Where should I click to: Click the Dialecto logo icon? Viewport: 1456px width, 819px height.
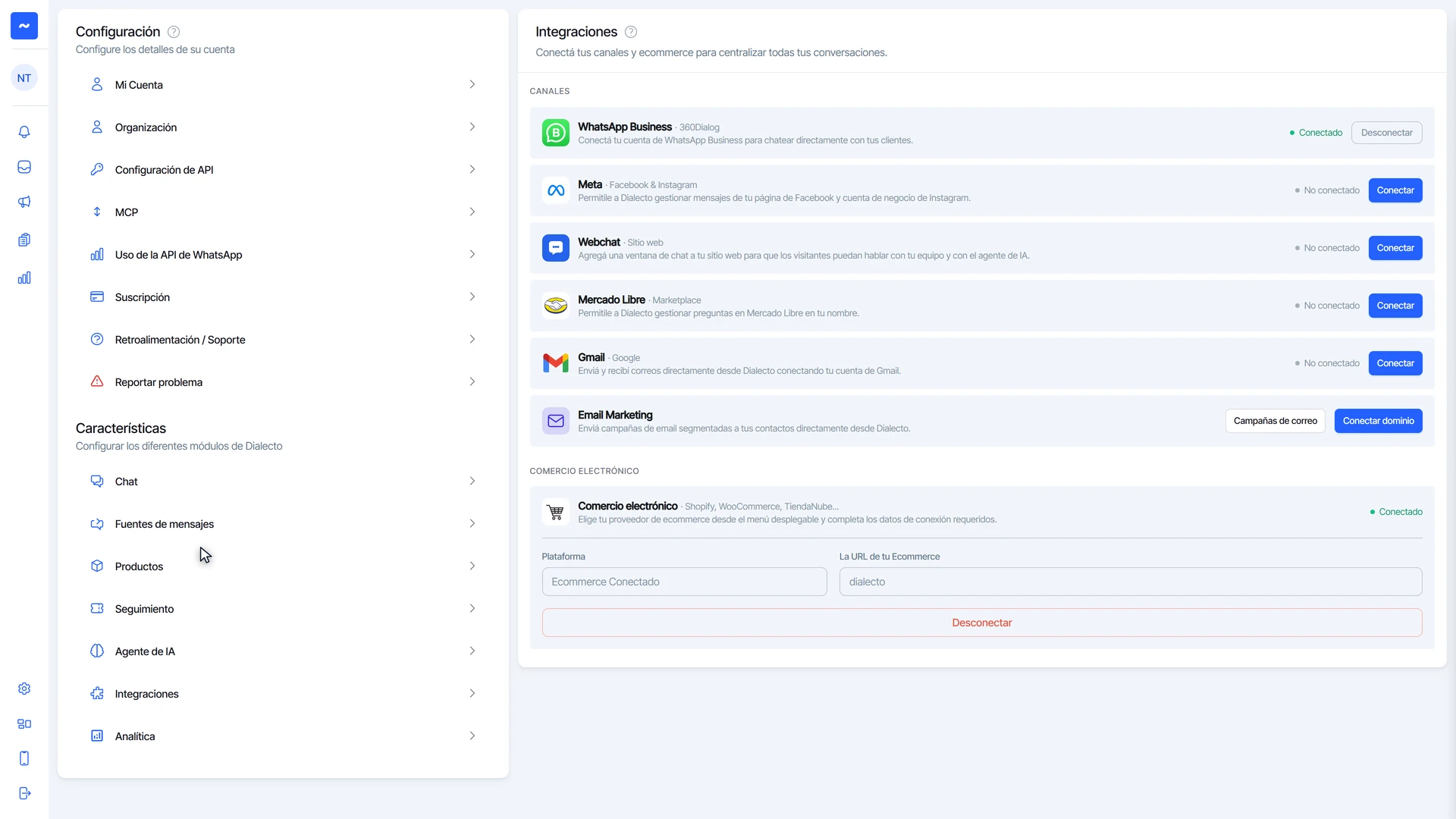24,26
